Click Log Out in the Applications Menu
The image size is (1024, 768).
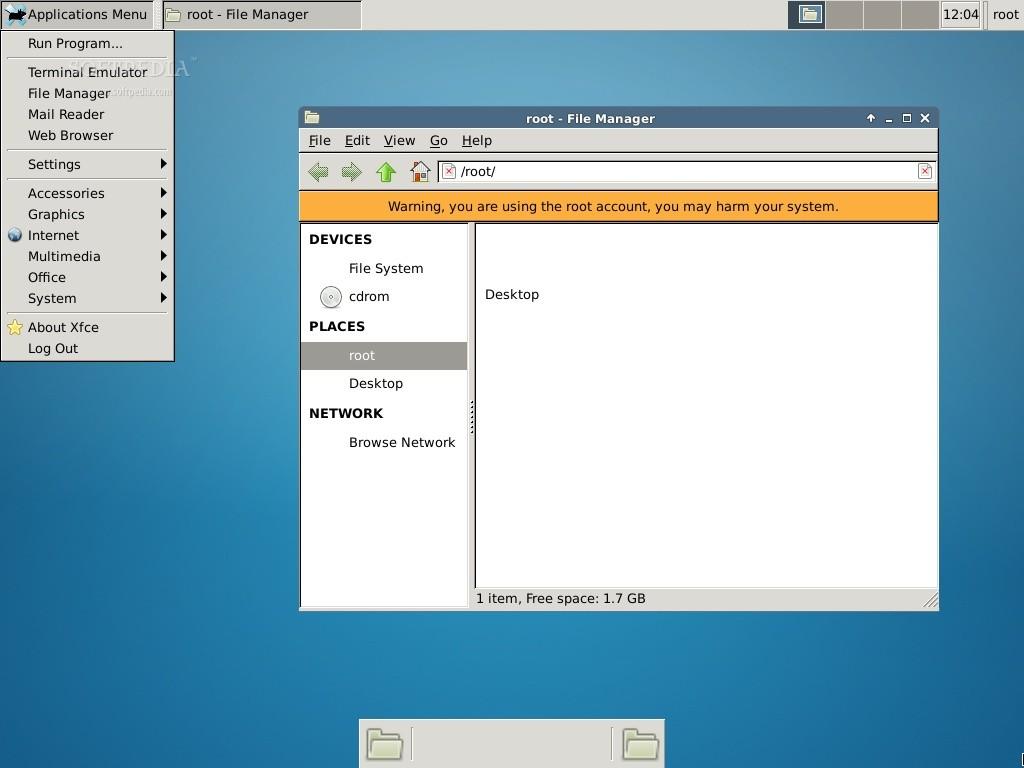[x=53, y=348]
